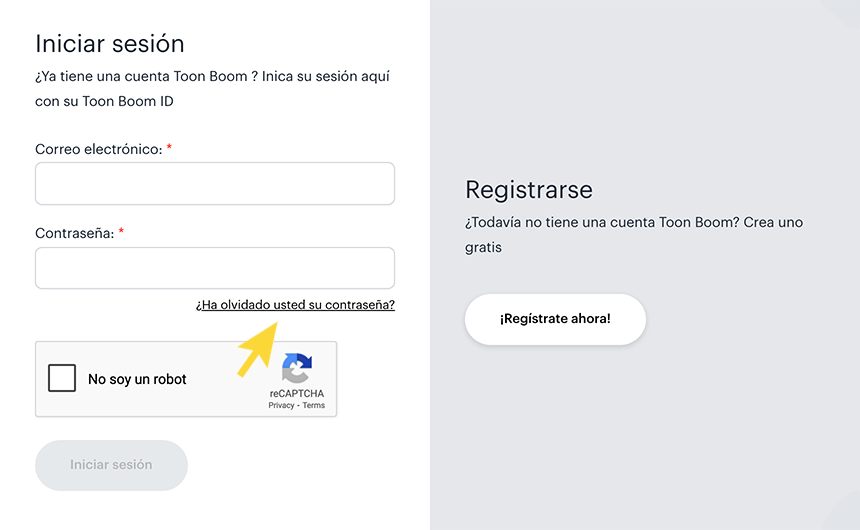Click the reCAPTCHA logo icon

click(x=296, y=368)
